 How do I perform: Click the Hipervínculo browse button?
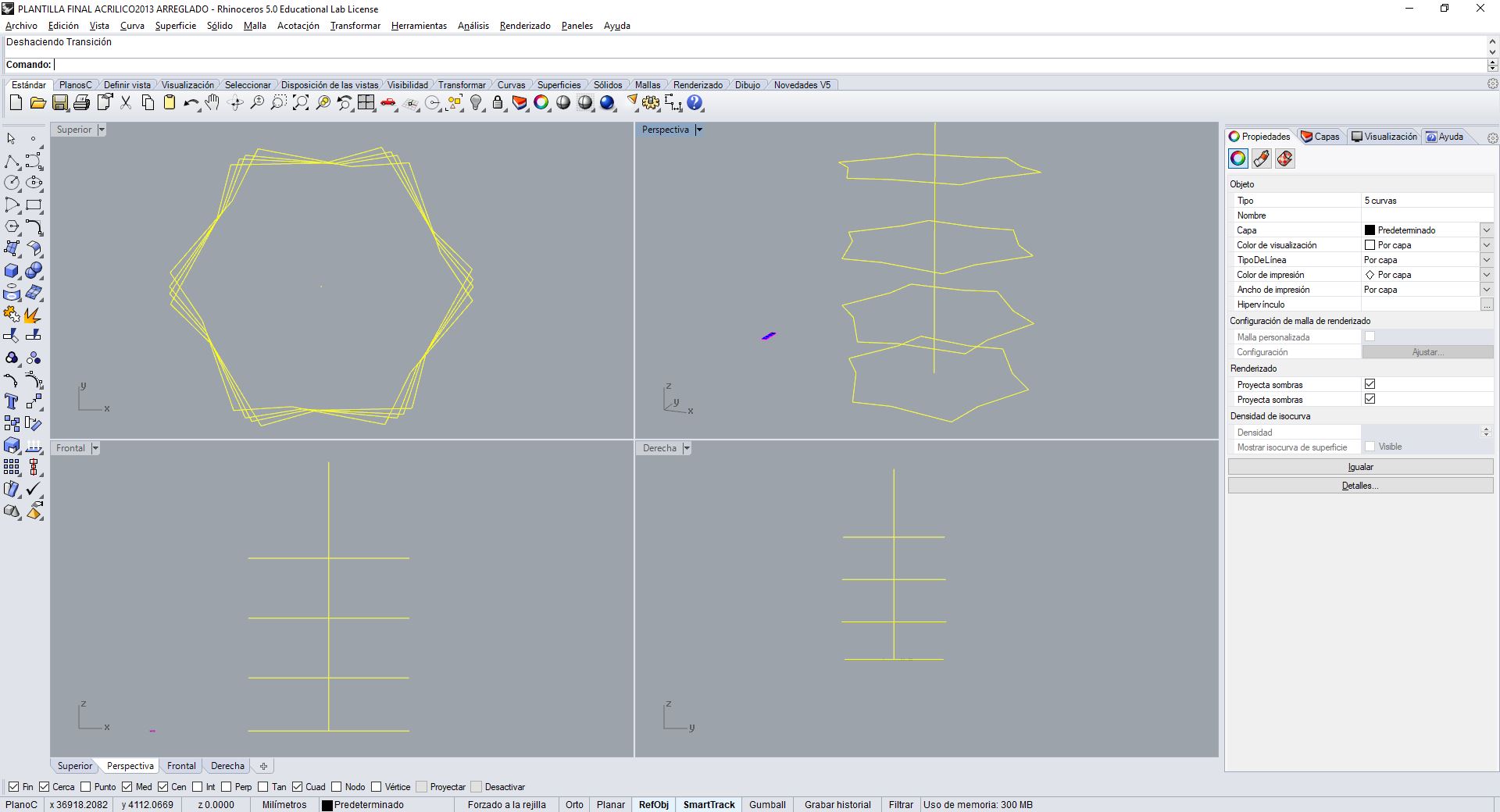point(1486,304)
